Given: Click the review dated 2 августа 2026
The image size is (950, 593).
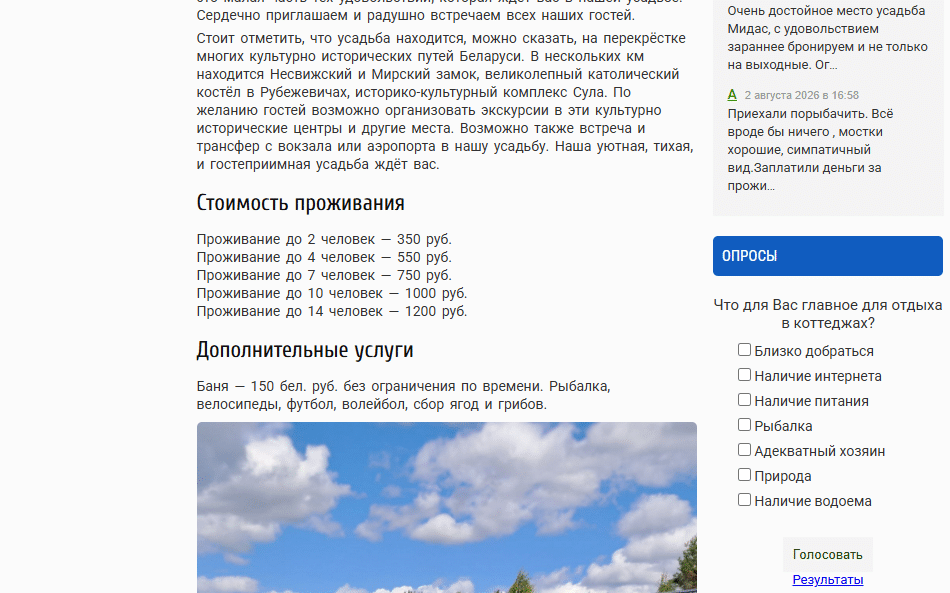Looking at the screenshot, I should click(802, 95).
